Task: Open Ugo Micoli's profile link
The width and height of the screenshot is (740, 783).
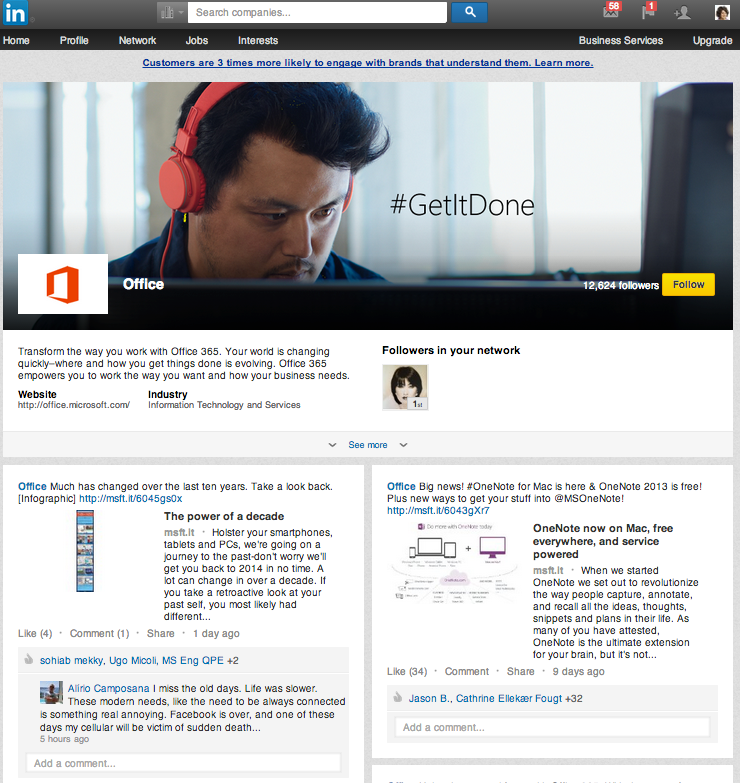Action: pyautogui.click(x=133, y=661)
